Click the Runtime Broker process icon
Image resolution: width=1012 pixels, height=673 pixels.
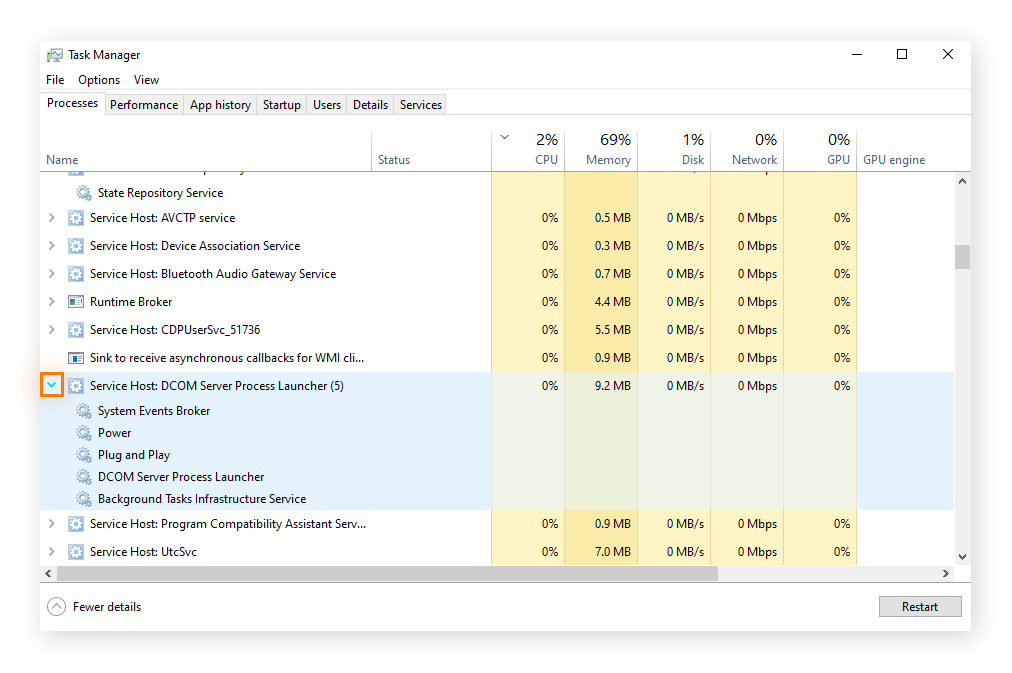(75, 302)
